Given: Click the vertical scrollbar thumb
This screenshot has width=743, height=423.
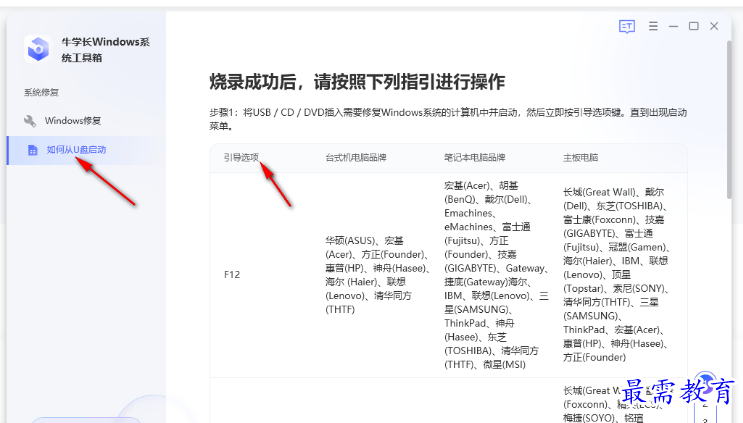Looking at the screenshot, I should point(729,119).
